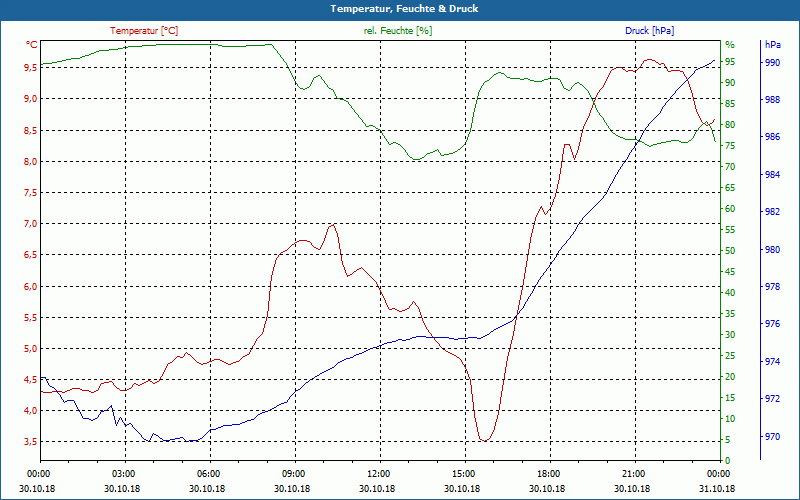
Task: Click the 976 hPa pressure axis value
Action: (772, 324)
